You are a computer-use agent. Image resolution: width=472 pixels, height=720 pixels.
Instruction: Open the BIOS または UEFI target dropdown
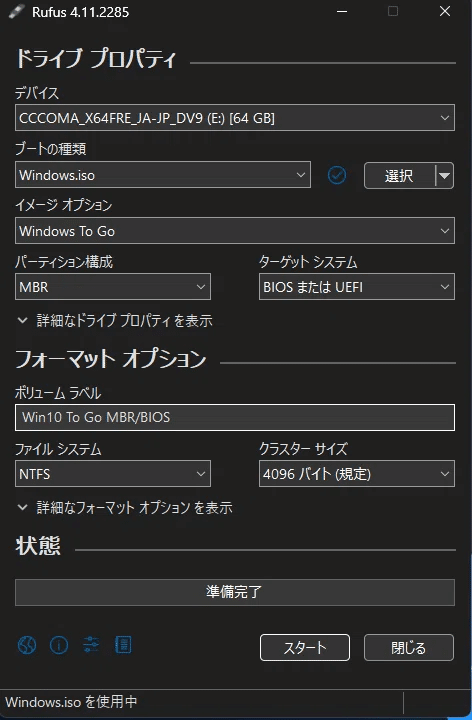[x=357, y=287]
